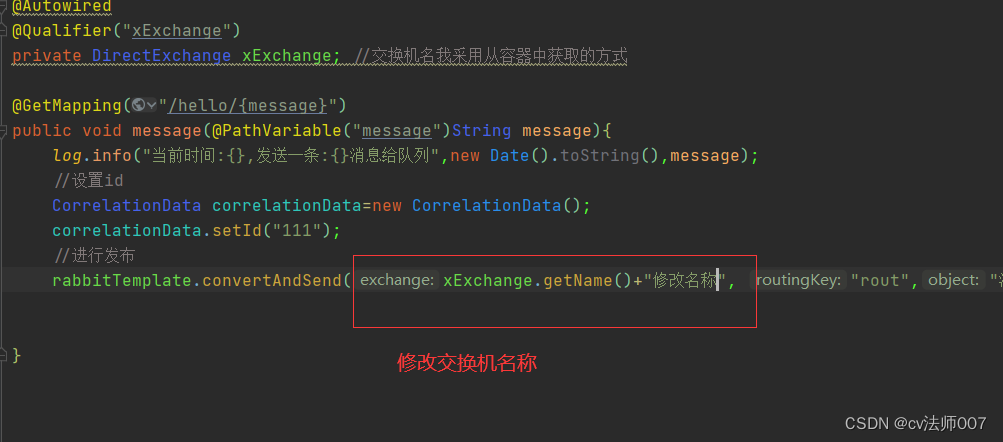Open the chevron dropdown next to globe icon
Viewport: 1003px width, 442px height.
point(152,105)
